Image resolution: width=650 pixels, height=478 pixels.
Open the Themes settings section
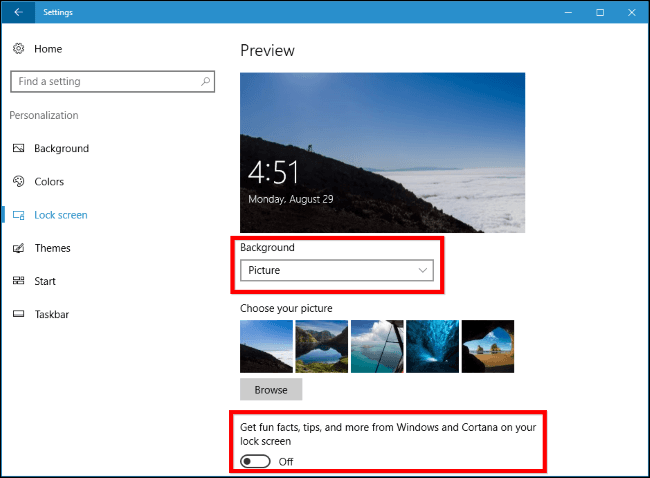52,248
